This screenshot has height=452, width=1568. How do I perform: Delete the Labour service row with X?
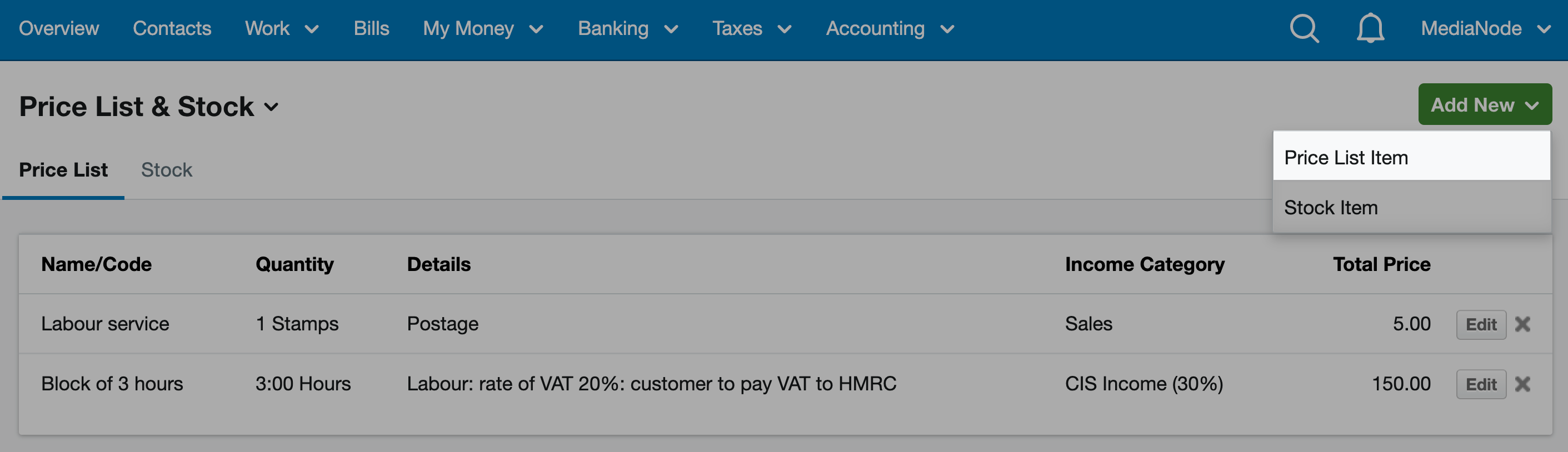[1522, 324]
